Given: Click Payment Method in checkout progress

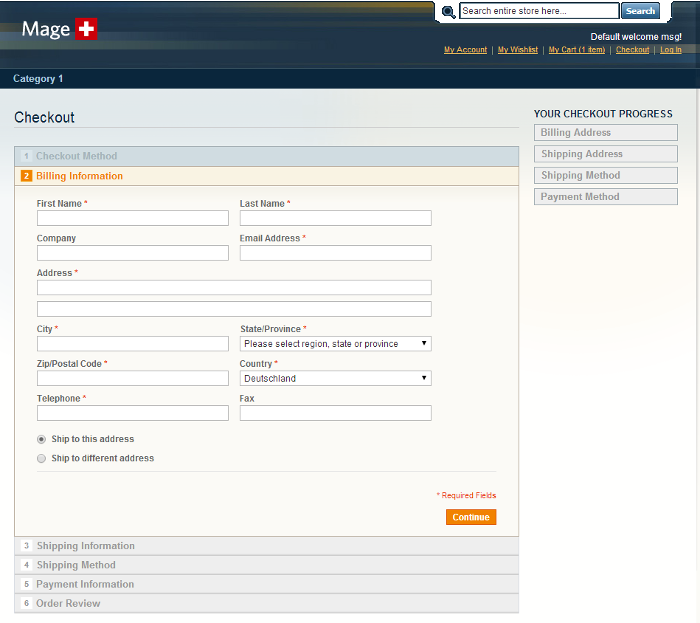Looking at the screenshot, I should (606, 197).
